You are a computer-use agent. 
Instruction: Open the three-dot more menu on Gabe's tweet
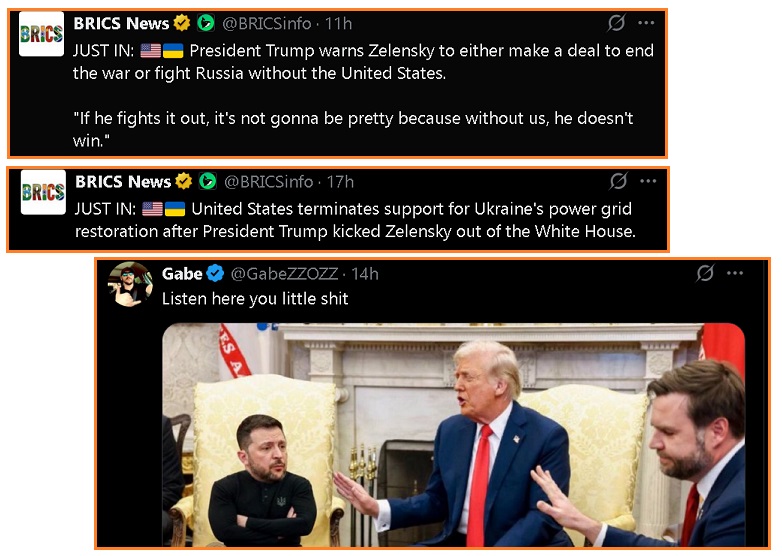pos(735,273)
